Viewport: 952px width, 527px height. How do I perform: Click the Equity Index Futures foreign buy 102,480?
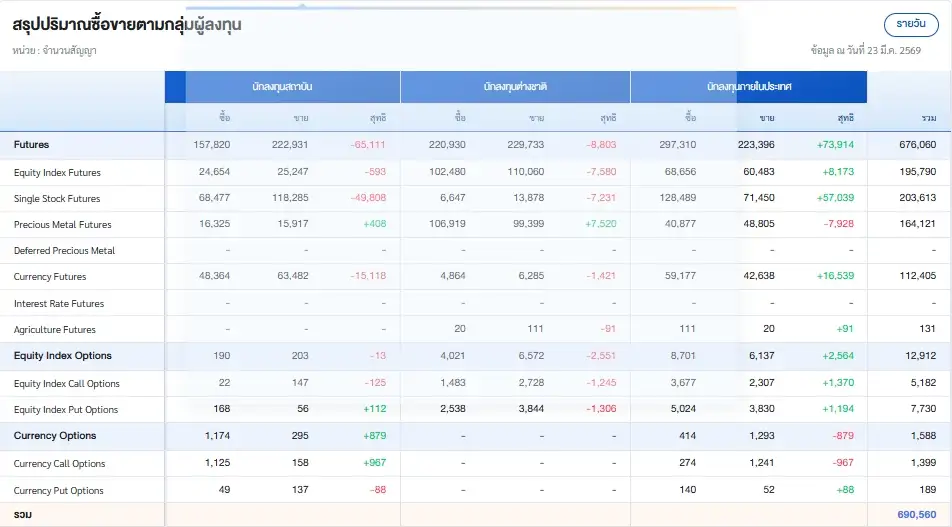point(447,172)
